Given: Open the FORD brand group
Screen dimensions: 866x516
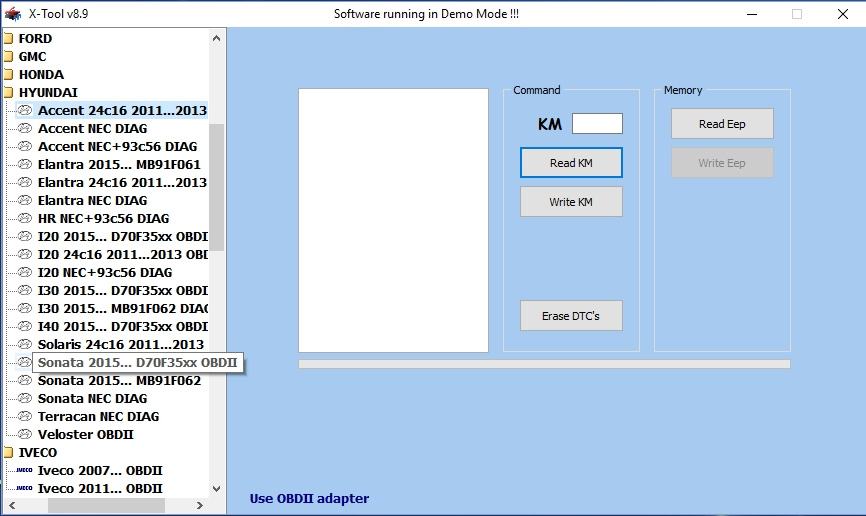Looking at the screenshot, I should point(35,39).
